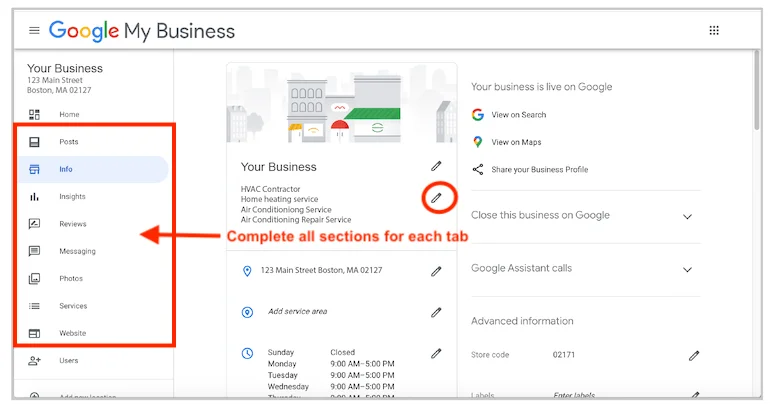The height and width of the screenshot is (407, 777).
Task: Click the Your Business sidebar title
Action: coord(65,68)
